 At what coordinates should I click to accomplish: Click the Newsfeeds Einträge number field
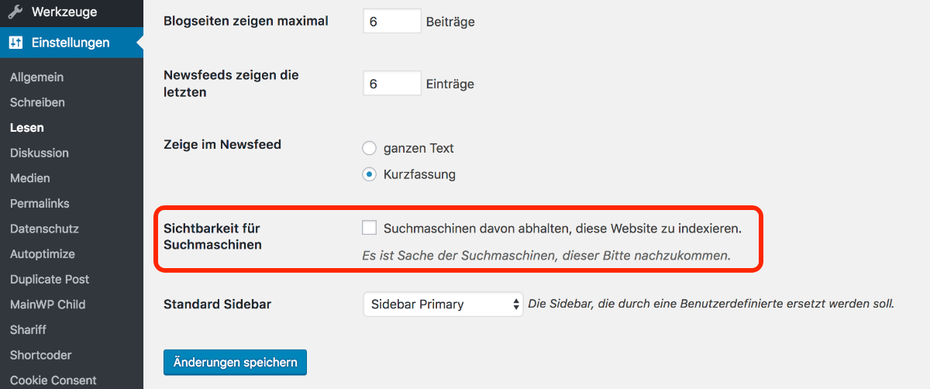click(392, 84)
